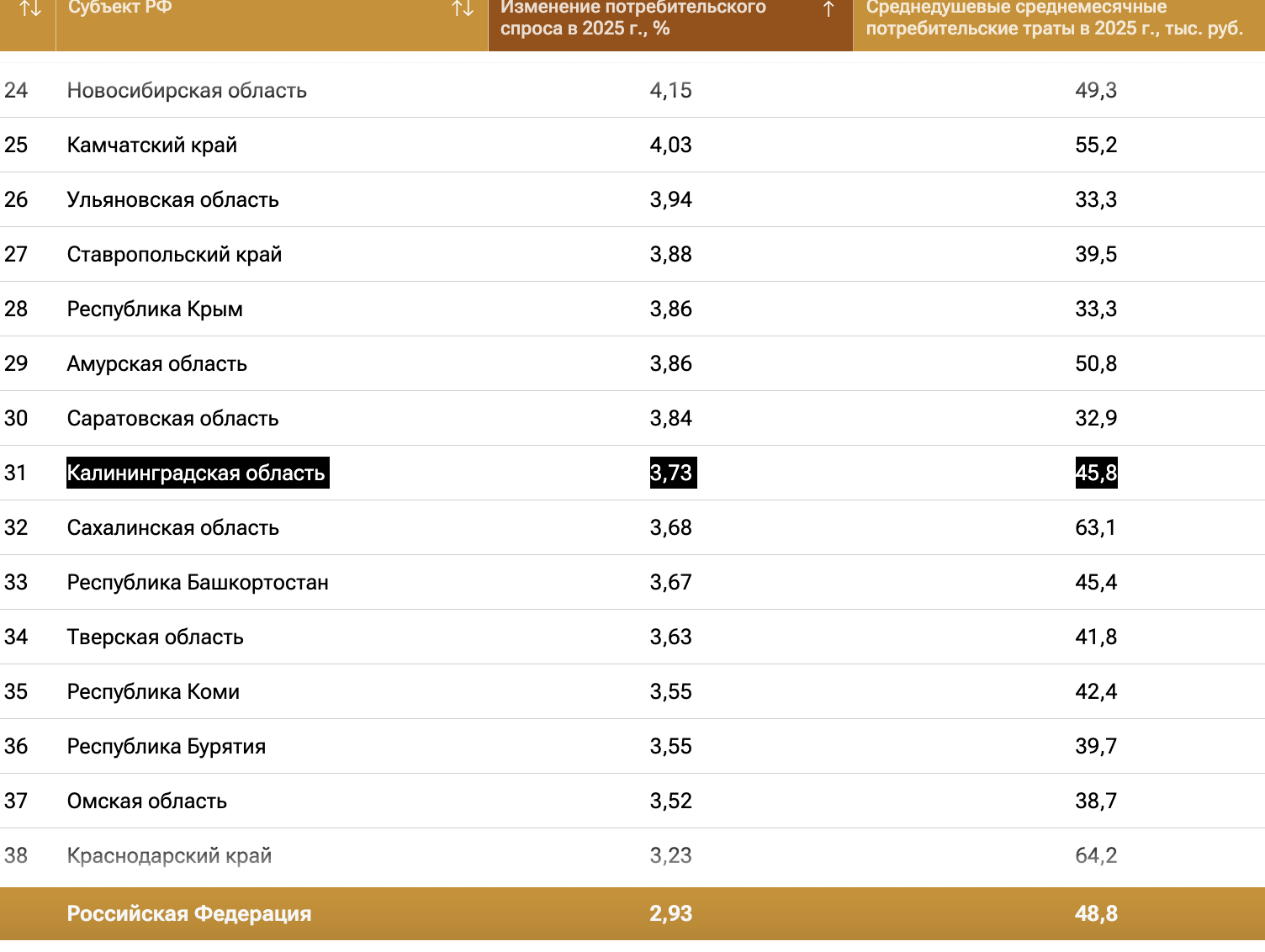Select the highlighted Калининградская область name
Image resolution: width=1265 pixels, height=952 pixels.
tap(196, 473)
